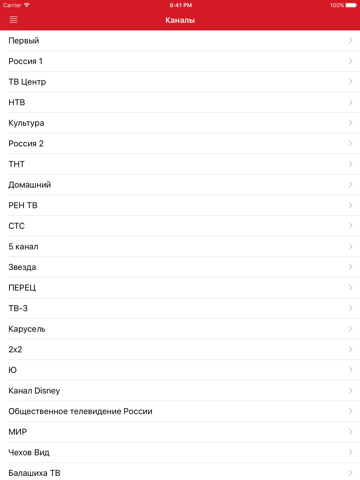Select the Карусель channel
This screenshot has width=360, height=480.
[180, 329]
